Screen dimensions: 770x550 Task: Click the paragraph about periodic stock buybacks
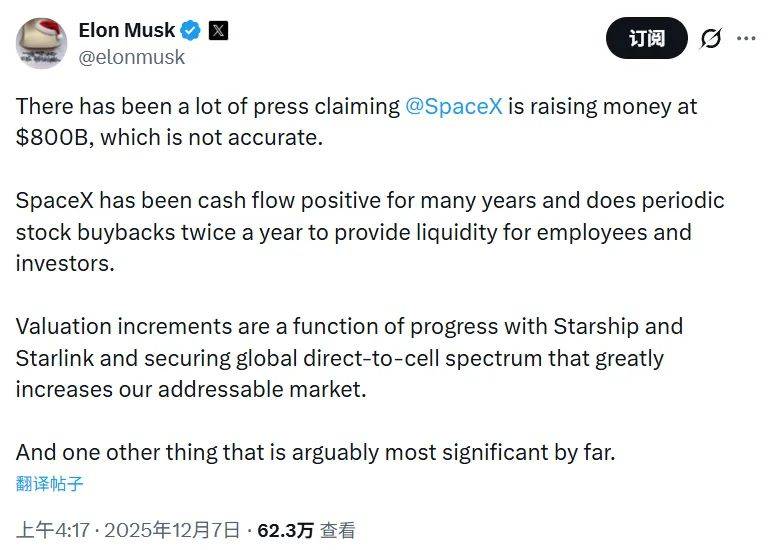tap(370, 232)
